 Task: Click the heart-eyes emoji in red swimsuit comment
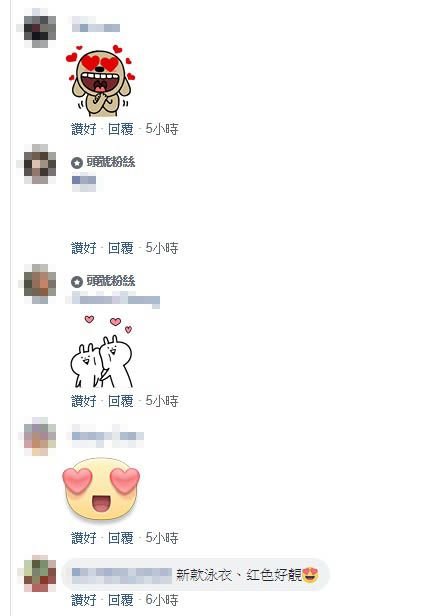point(310,575)
